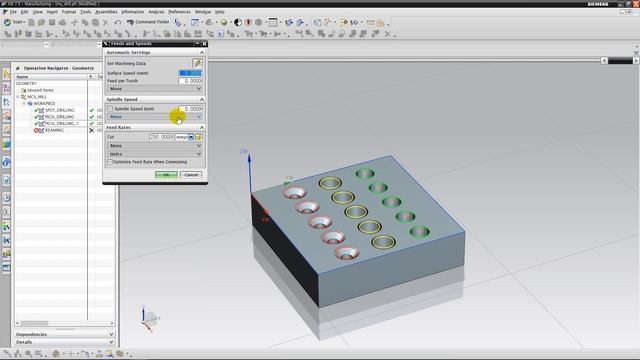Select the Unused Items node
This screenshot has height=360, width=640.
pyautogui.click(x=40, y=90)
